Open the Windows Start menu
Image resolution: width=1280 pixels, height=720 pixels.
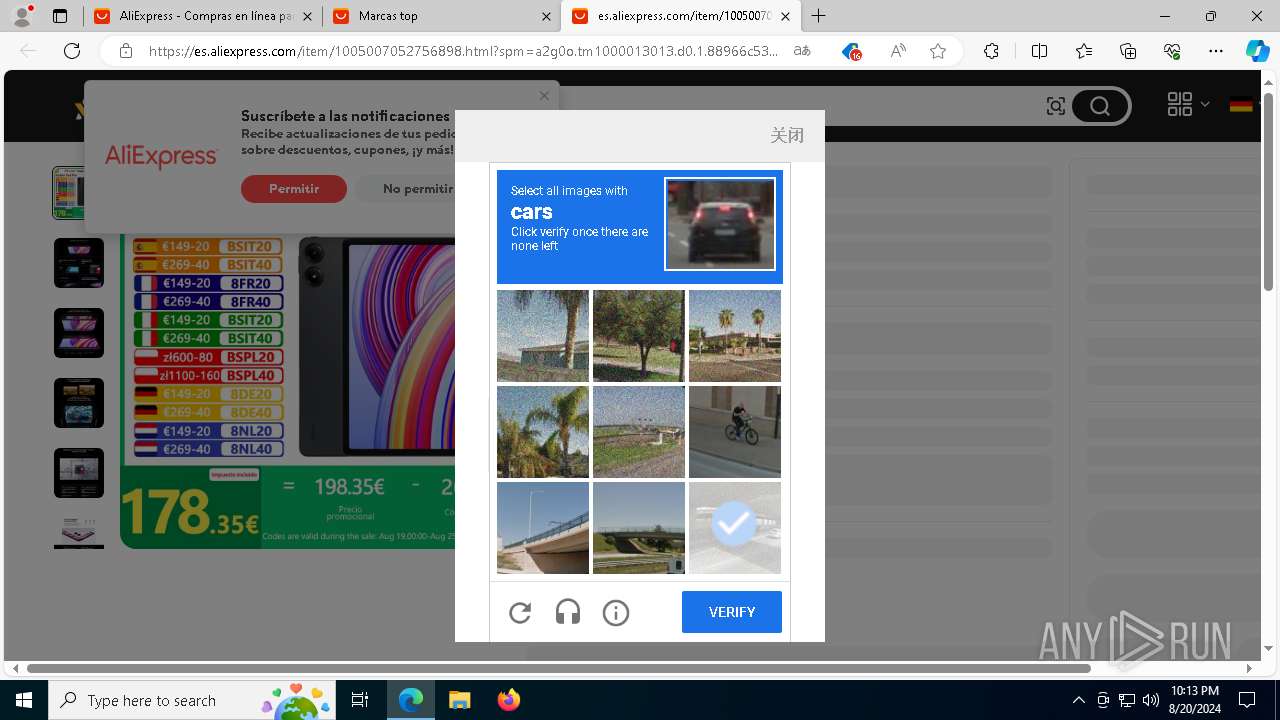click(x=24, y=700)
